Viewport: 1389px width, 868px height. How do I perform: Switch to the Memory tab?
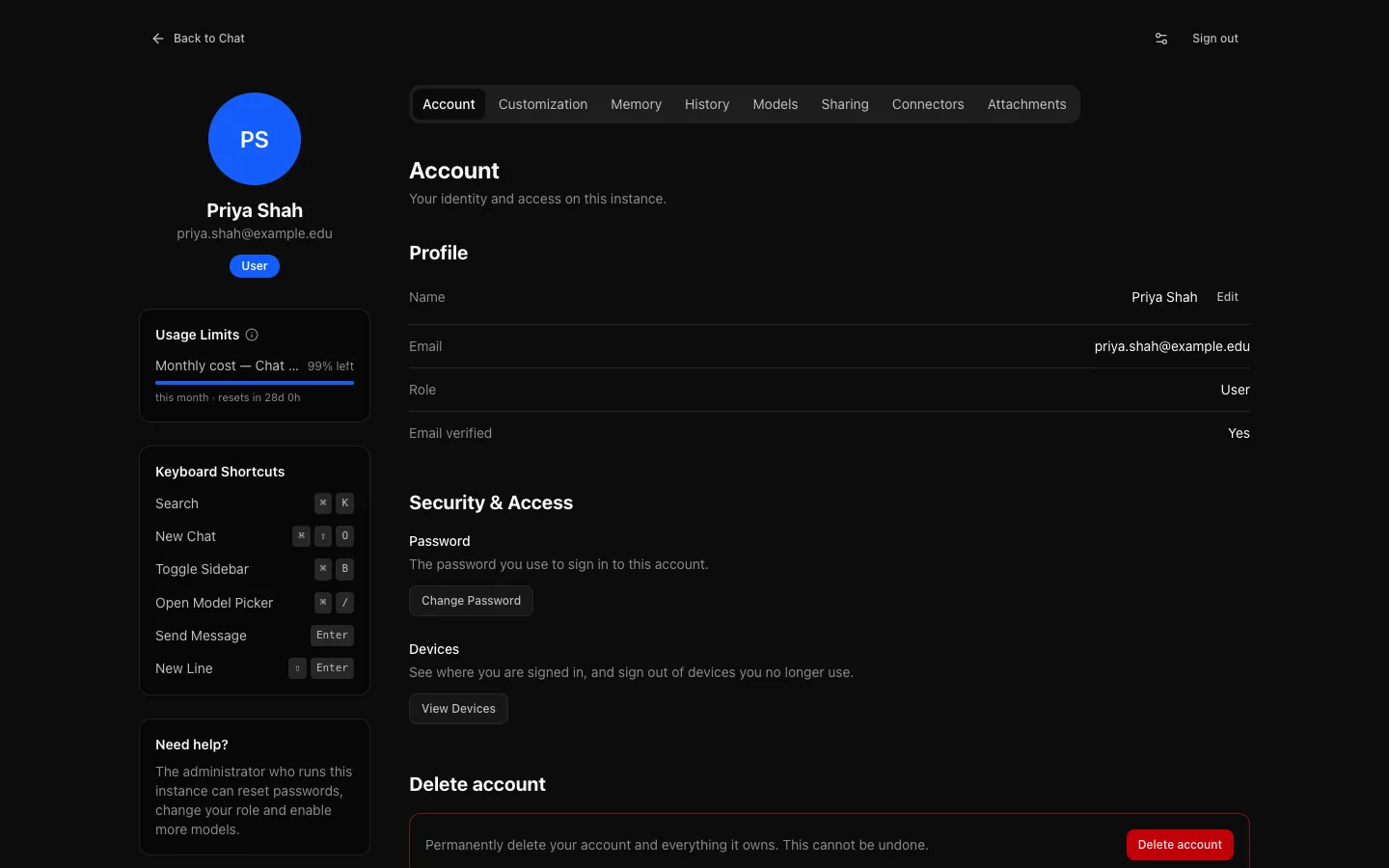pos(636,104)
